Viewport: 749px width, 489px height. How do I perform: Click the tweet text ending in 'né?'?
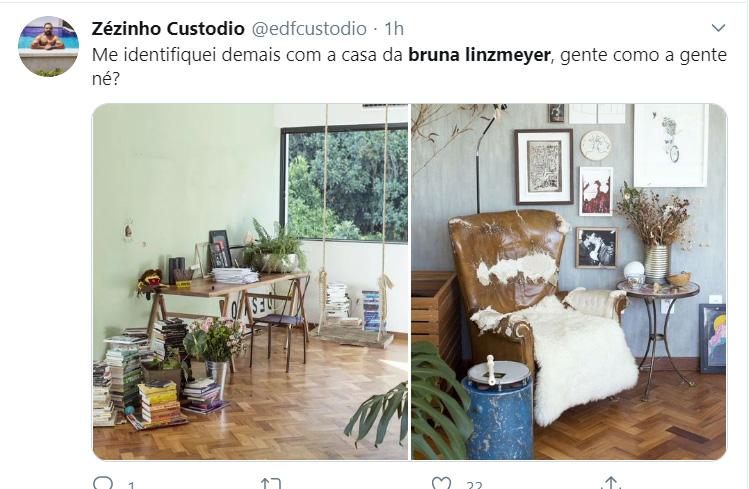click(x=409, y=66)
